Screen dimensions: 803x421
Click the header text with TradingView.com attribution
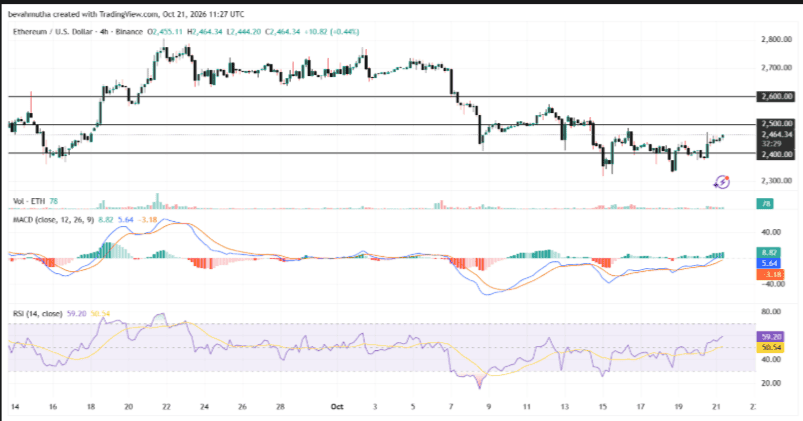tap(126, 14)
